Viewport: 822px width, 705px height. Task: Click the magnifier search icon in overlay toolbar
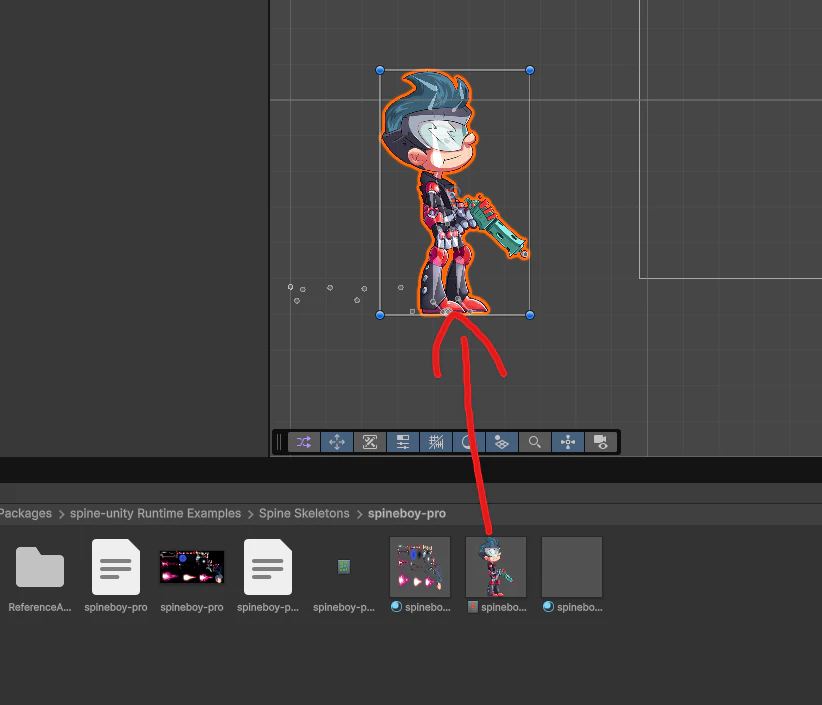535,442
